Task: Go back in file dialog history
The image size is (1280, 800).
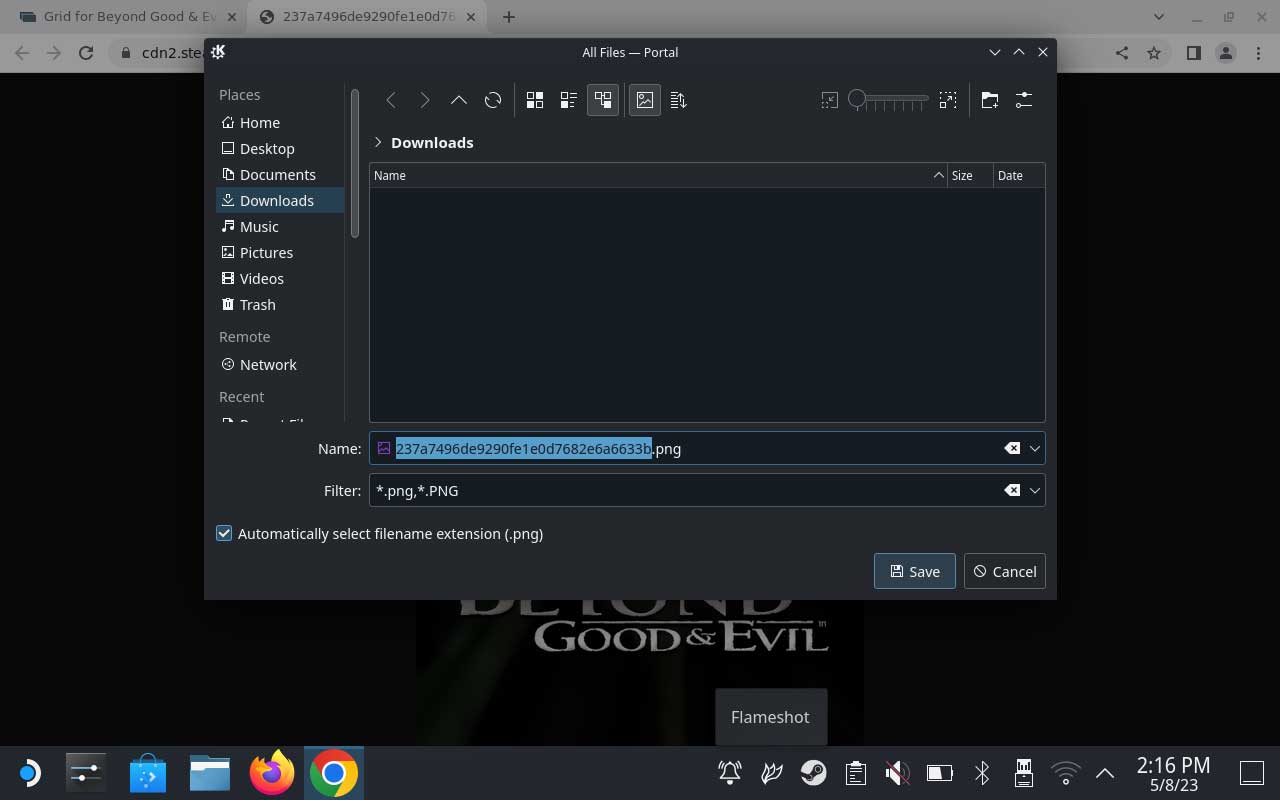Action: (x=391, y=100)
